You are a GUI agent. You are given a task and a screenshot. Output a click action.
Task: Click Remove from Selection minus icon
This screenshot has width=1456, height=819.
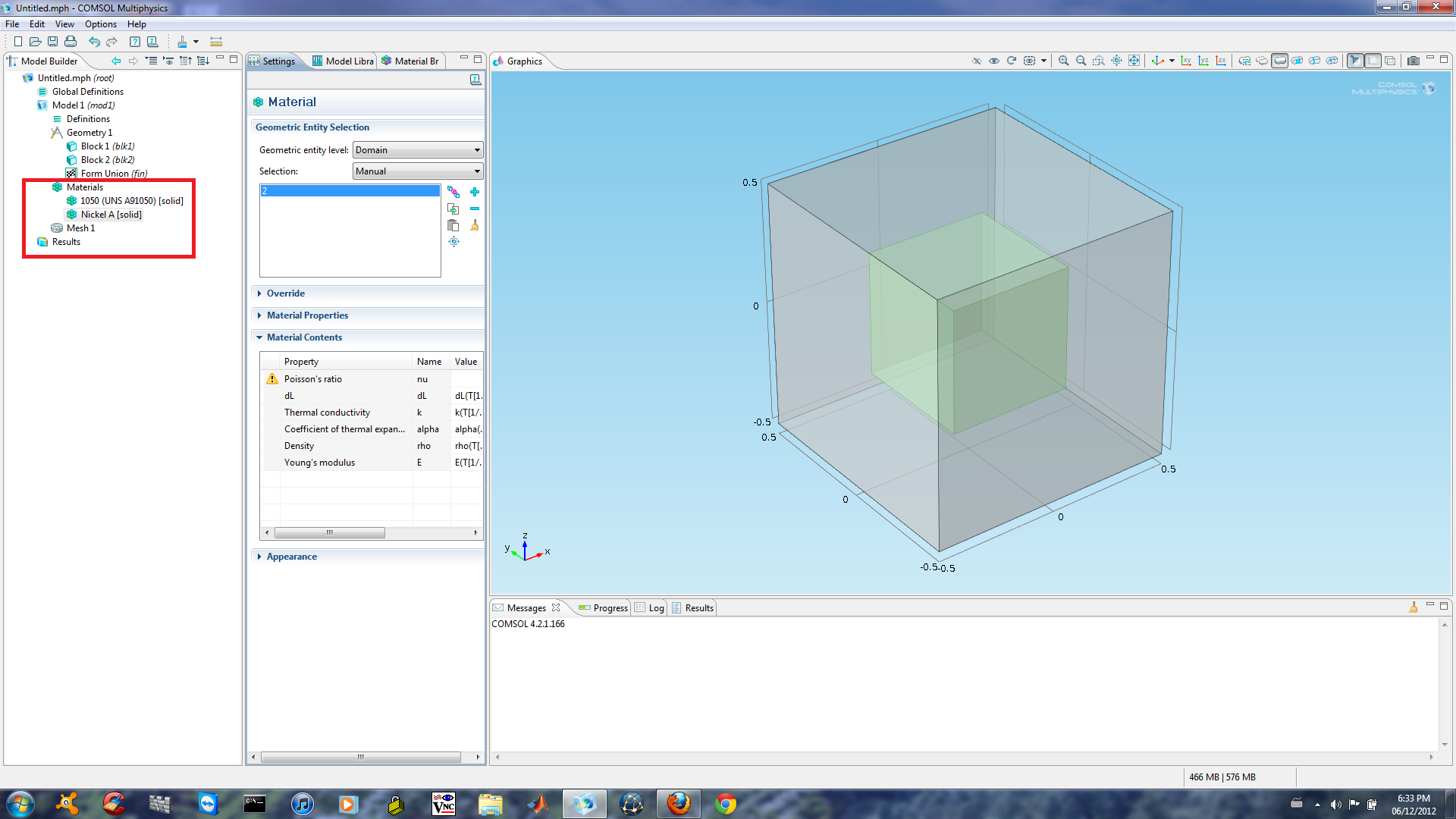click(475, 209)
